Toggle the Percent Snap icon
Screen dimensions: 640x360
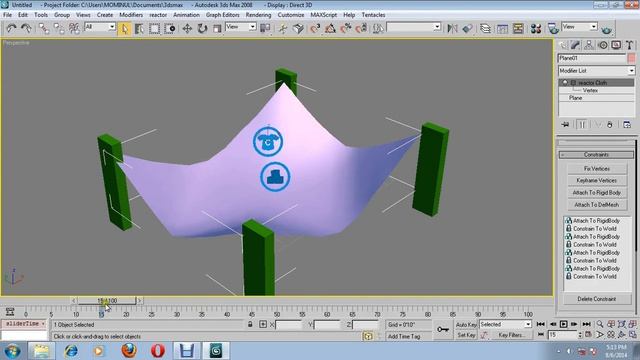coord(346,28)
